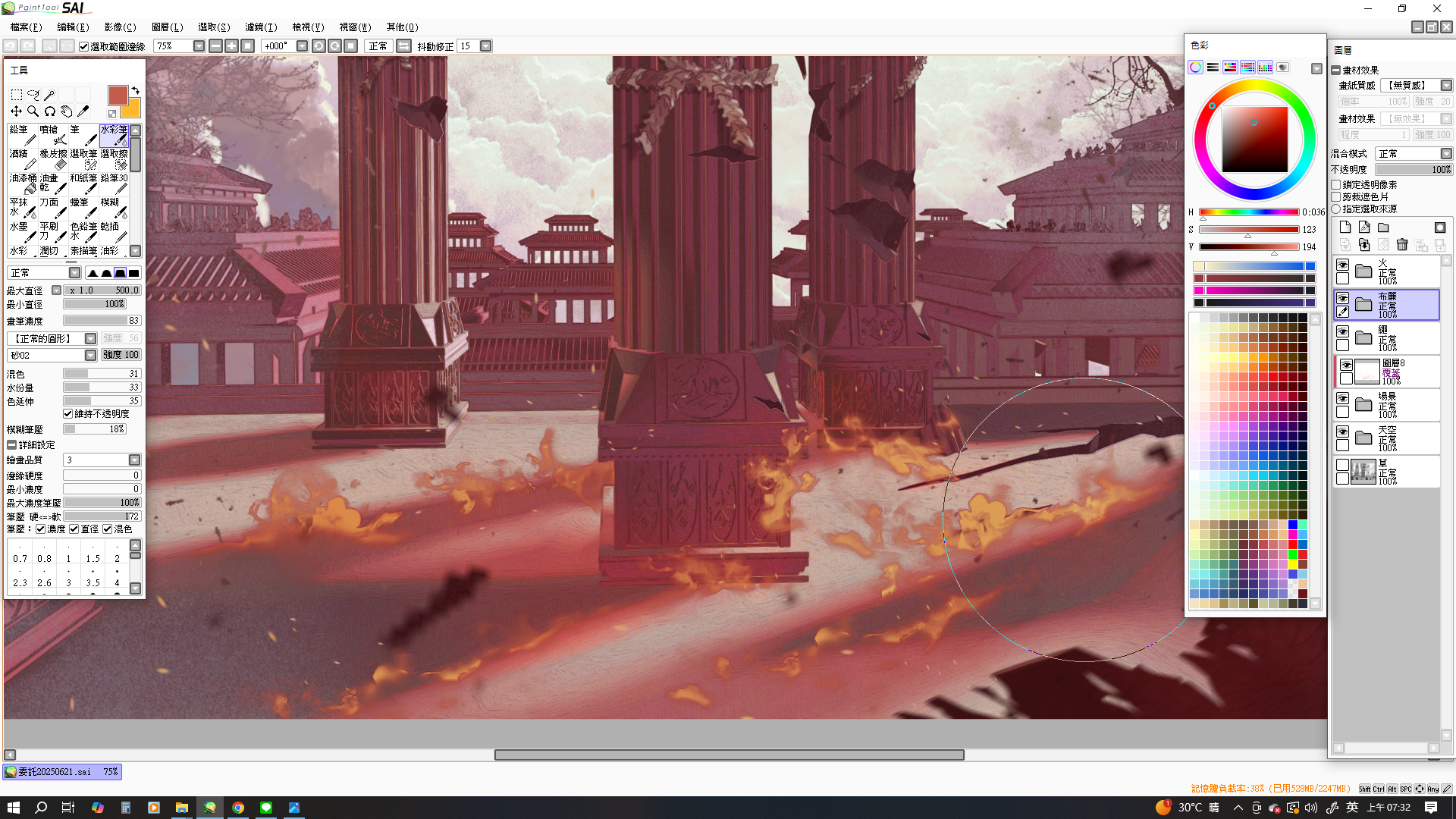1456x819 pixels.
Task: Collapse 詳細設定 section
Action: pyautogui.click(x=11, y=445)
